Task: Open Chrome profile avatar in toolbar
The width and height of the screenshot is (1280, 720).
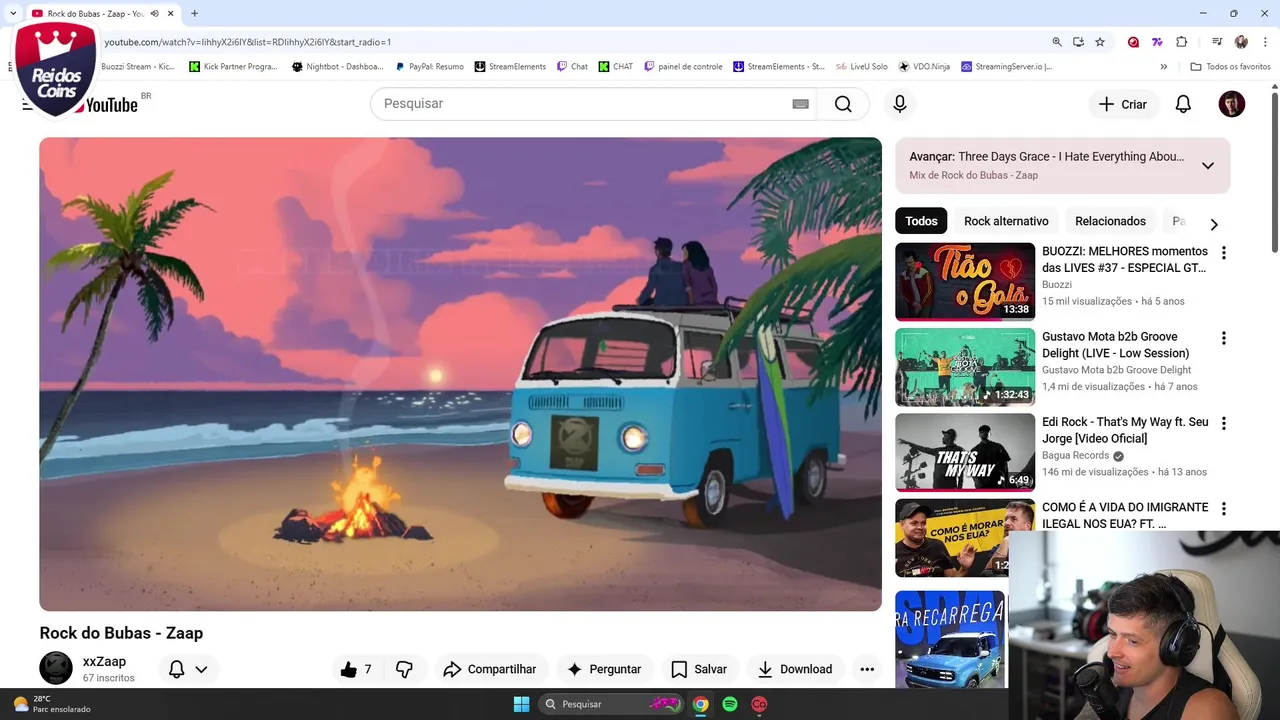Action: (x=1241, y=42)
